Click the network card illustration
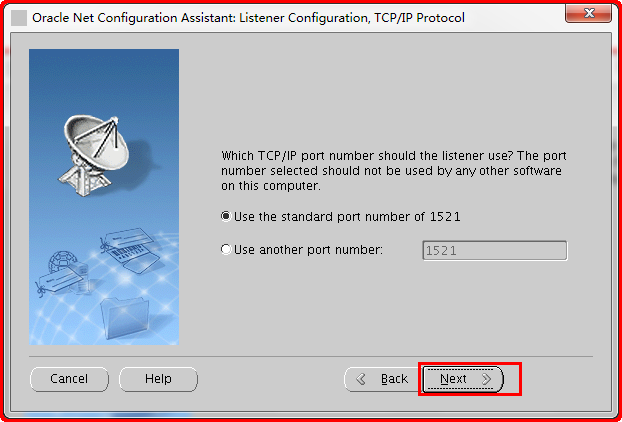Viewport: 622px width, 422px height. tap(128, 252)
